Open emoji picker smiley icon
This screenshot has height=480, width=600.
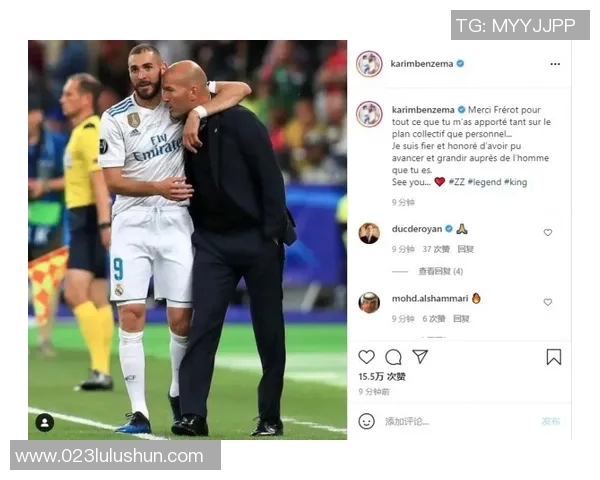click(366, 421)
